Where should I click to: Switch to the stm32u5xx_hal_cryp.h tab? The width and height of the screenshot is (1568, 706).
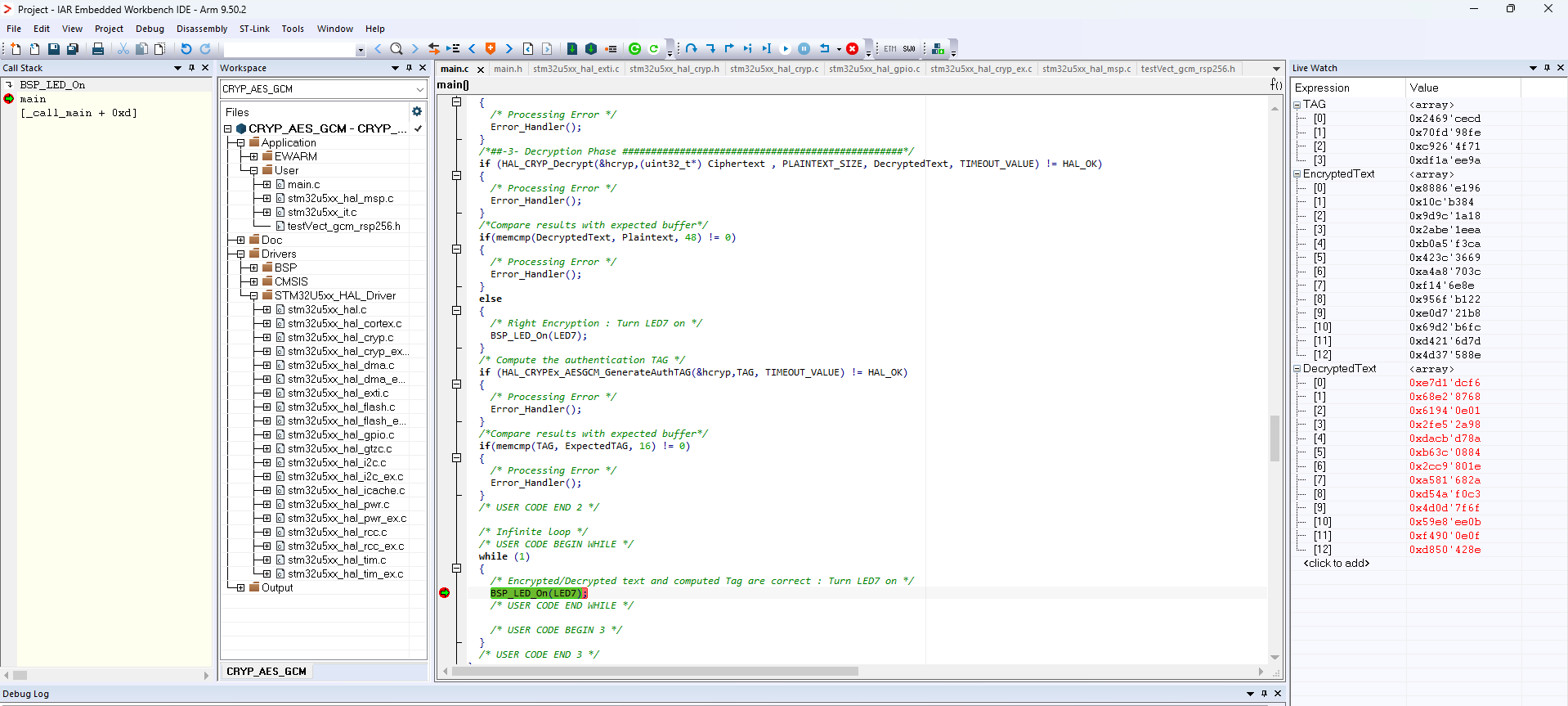[674, 69]
